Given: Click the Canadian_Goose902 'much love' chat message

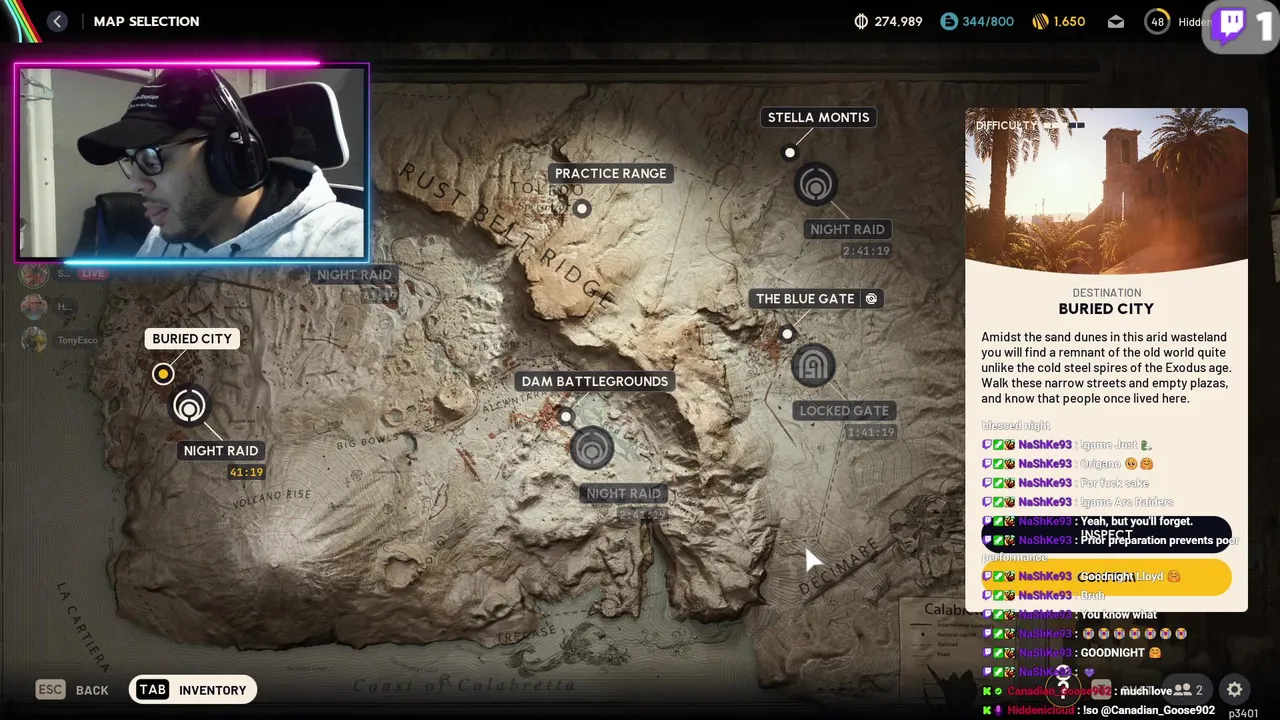Looking at the screenshot, I should [1078, 691].
